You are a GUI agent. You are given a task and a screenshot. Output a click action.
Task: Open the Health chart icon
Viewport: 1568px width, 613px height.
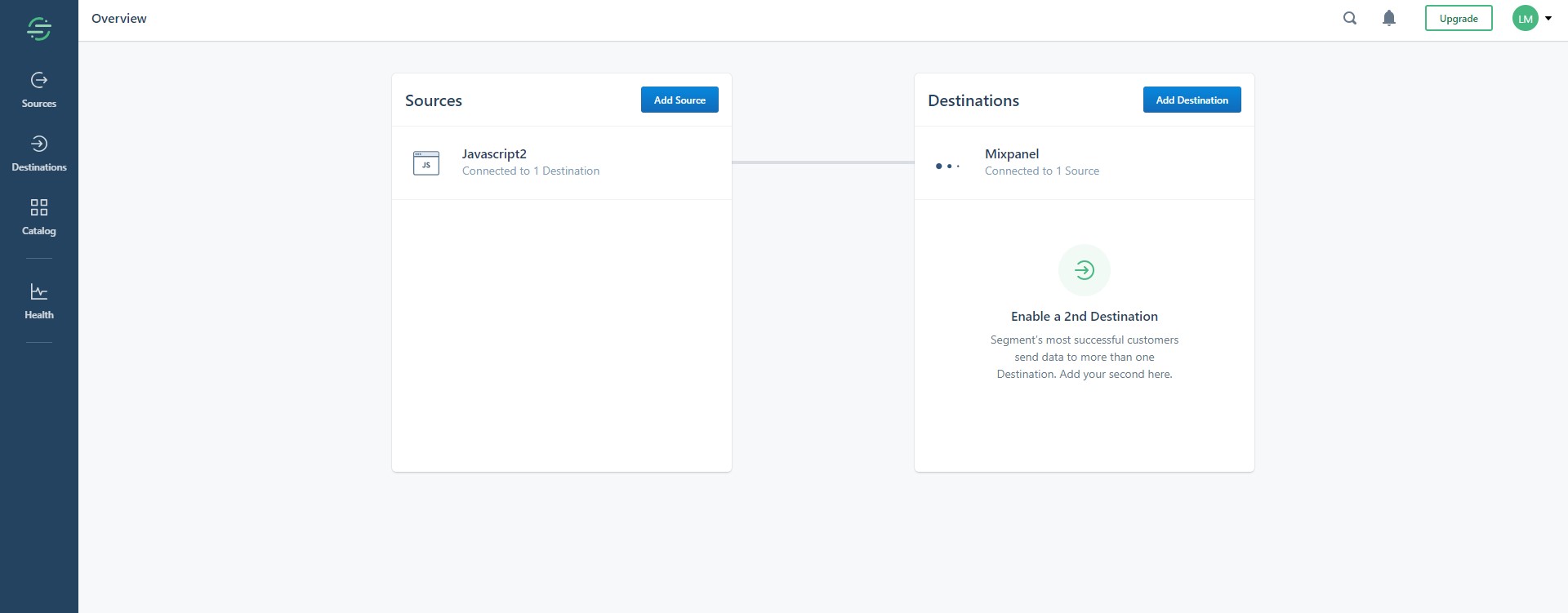(39, 291)
